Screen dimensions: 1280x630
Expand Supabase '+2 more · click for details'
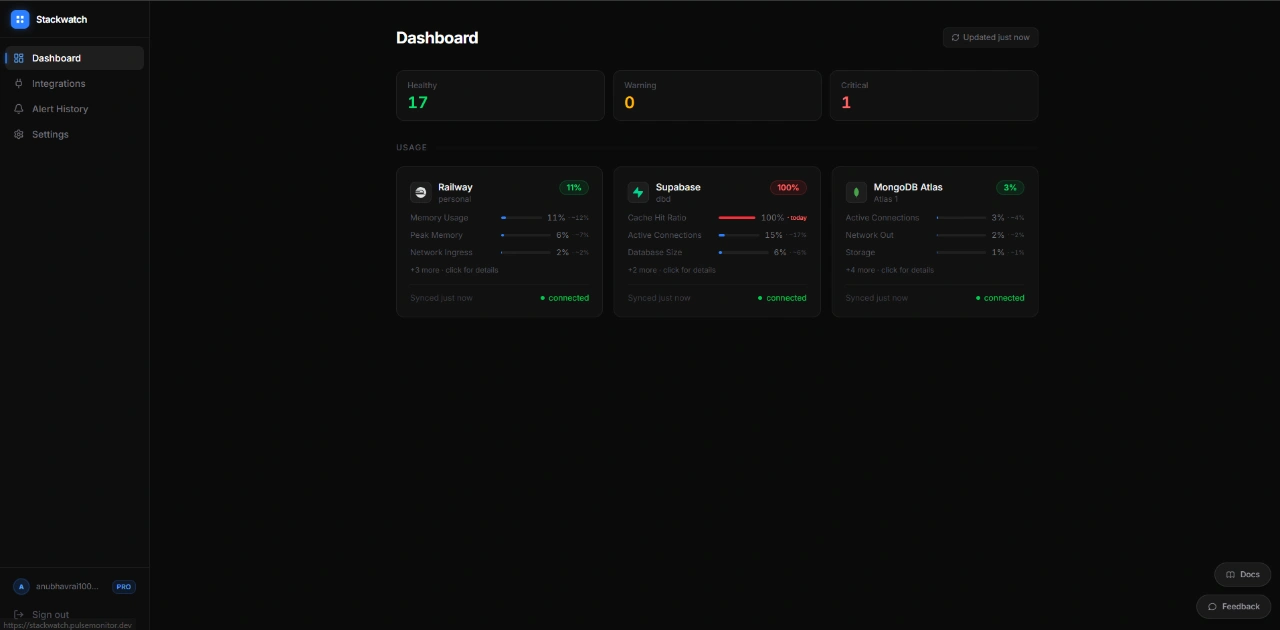click(672, 270)
